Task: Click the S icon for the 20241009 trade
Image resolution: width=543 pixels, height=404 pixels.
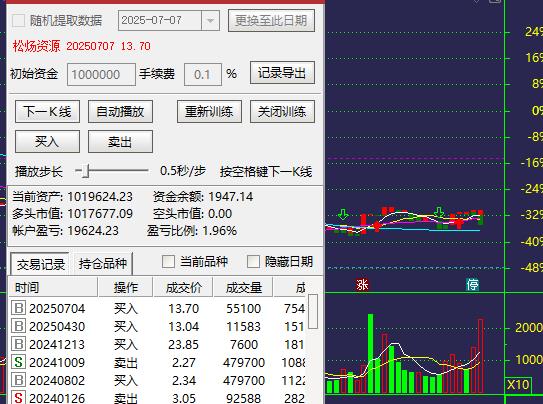Action: pyautogui.click(x=18, y=362)
